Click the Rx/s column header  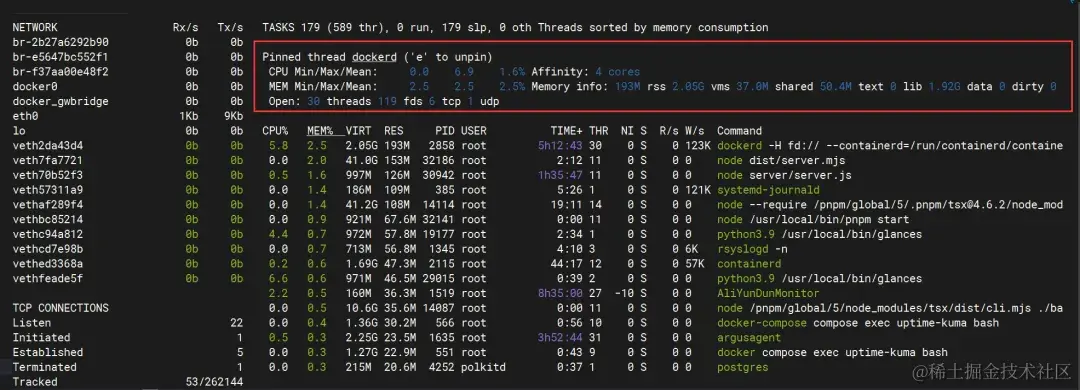[185, 28]
